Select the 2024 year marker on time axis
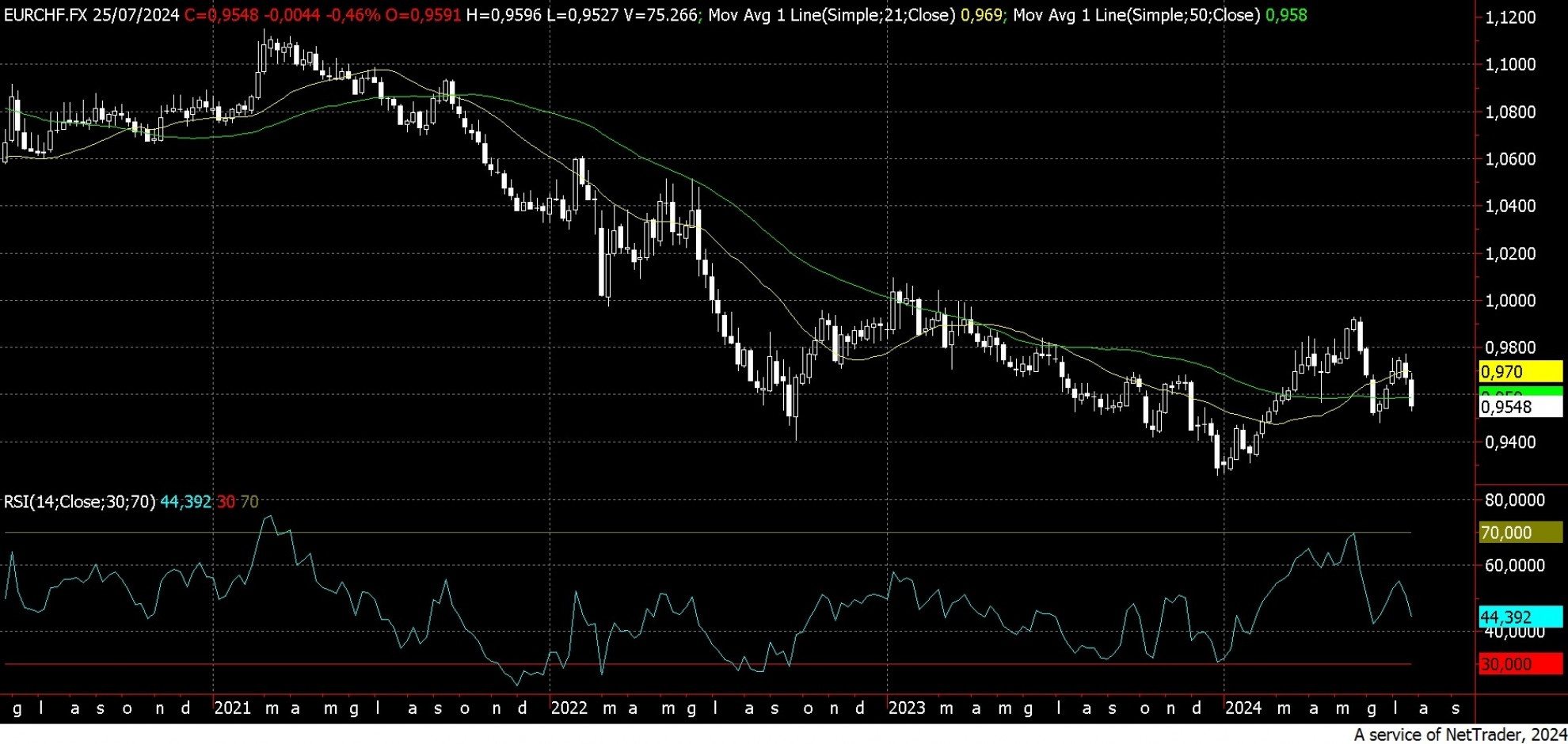This screenshot has width=1568, height=744. (1243, 708)
